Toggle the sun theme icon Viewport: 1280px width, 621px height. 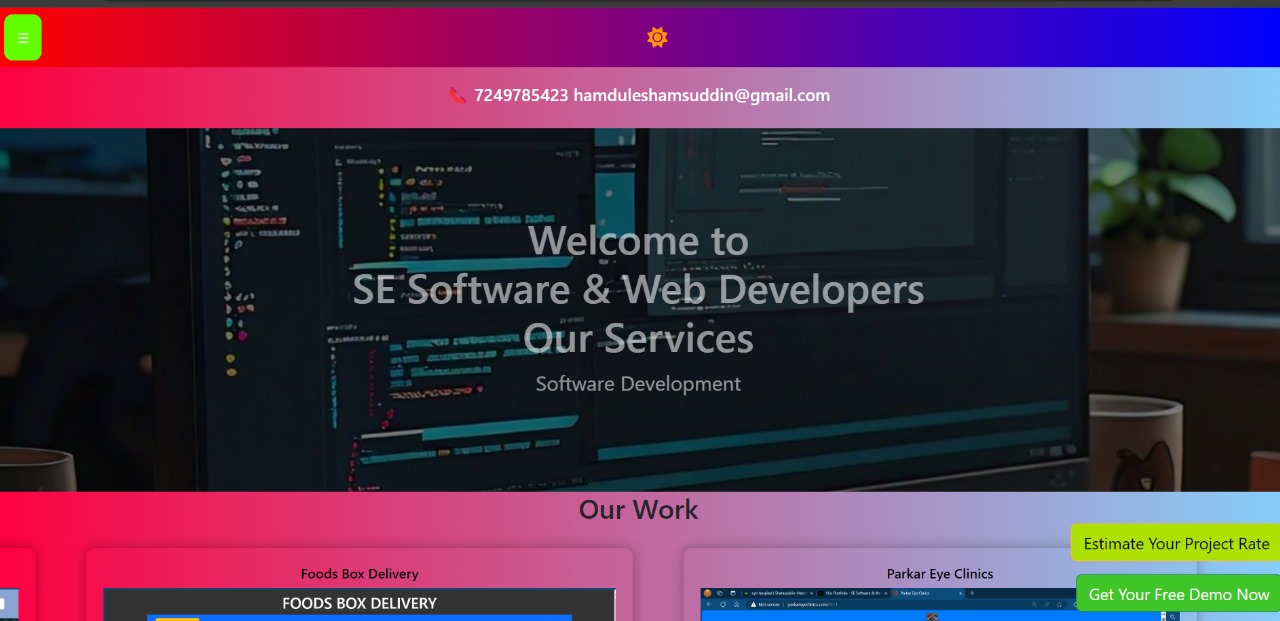click(657, 38)
